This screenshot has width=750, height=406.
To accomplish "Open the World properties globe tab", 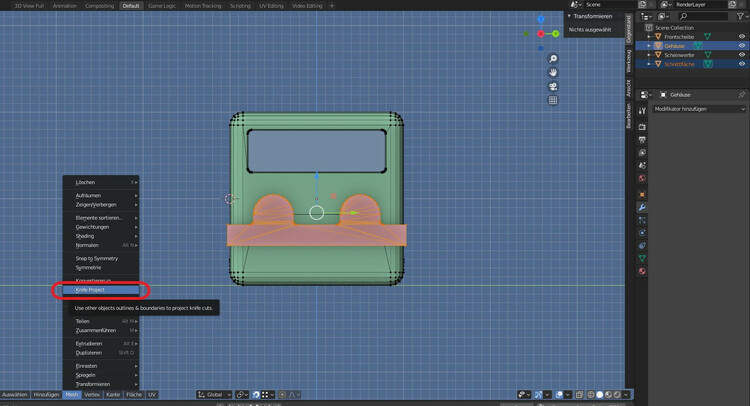I will (x=642, y=178).
